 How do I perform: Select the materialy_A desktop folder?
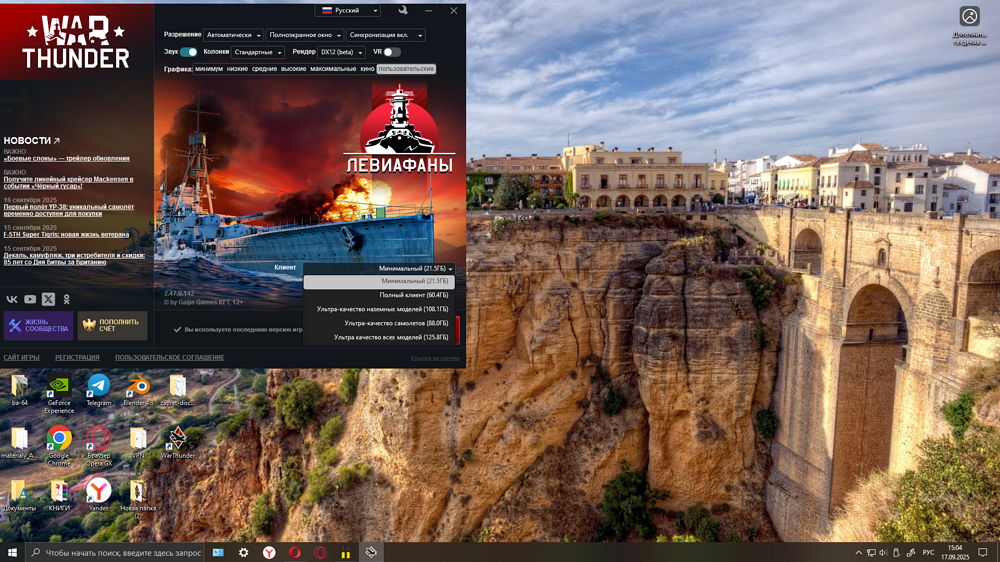point(19,442)
